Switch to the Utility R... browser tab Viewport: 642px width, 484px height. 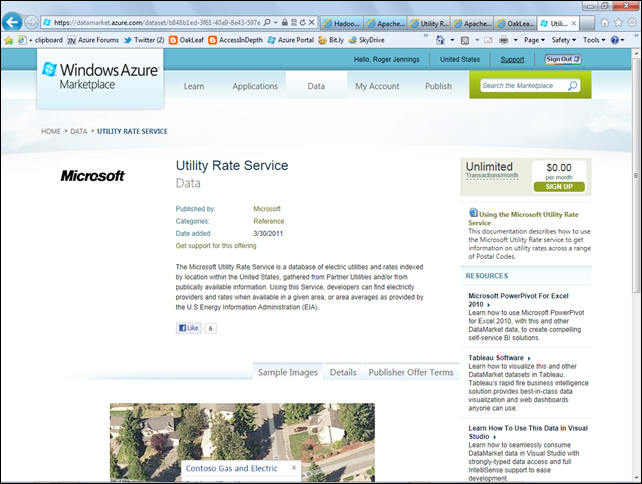pos(430,23)
